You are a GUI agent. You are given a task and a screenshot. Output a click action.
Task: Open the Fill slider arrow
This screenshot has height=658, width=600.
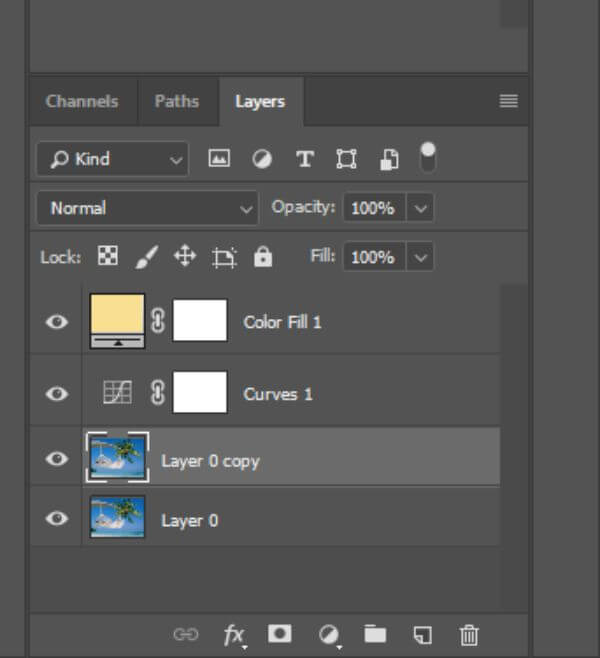[x=420, y=256]
